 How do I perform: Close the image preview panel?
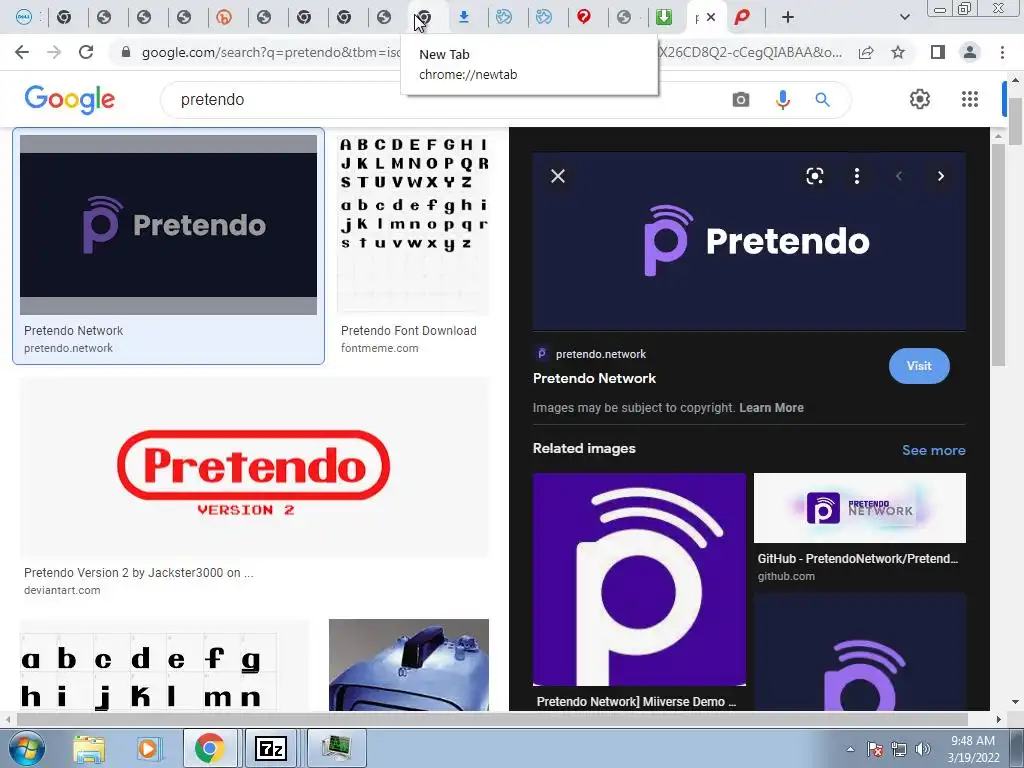(x=558, y=176)
